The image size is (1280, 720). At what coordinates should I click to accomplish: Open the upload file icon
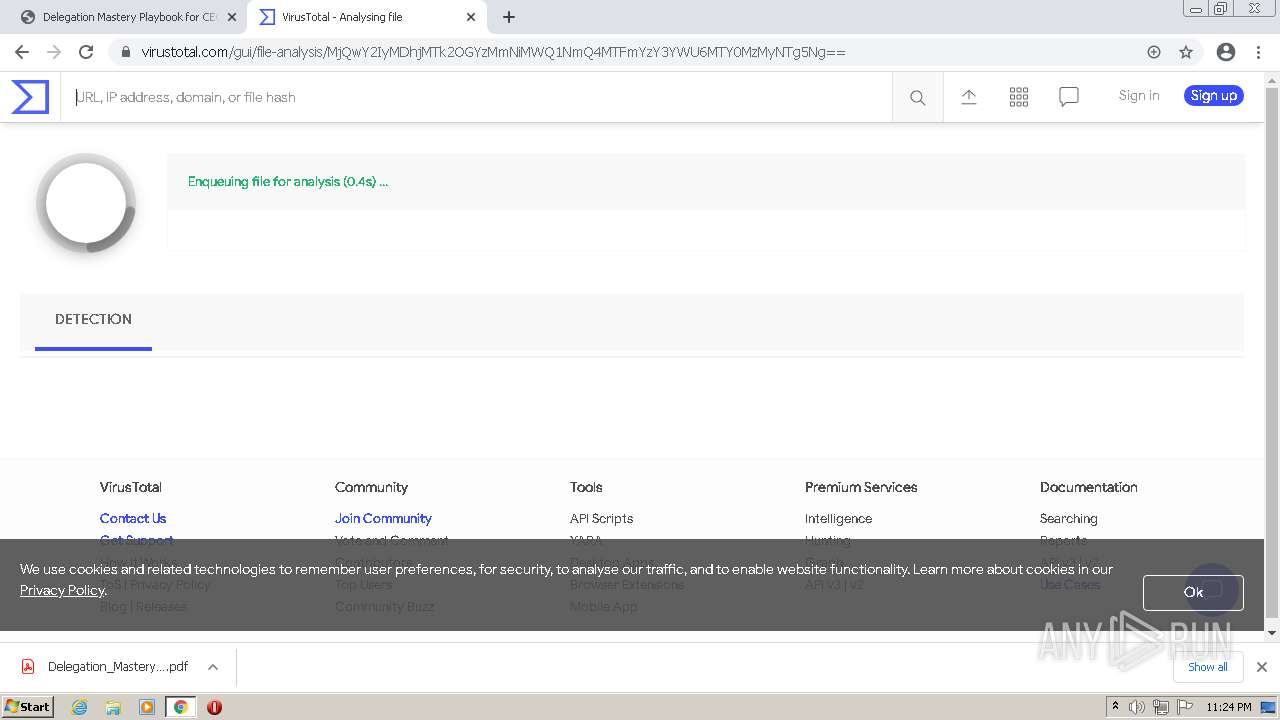(969, 97)
